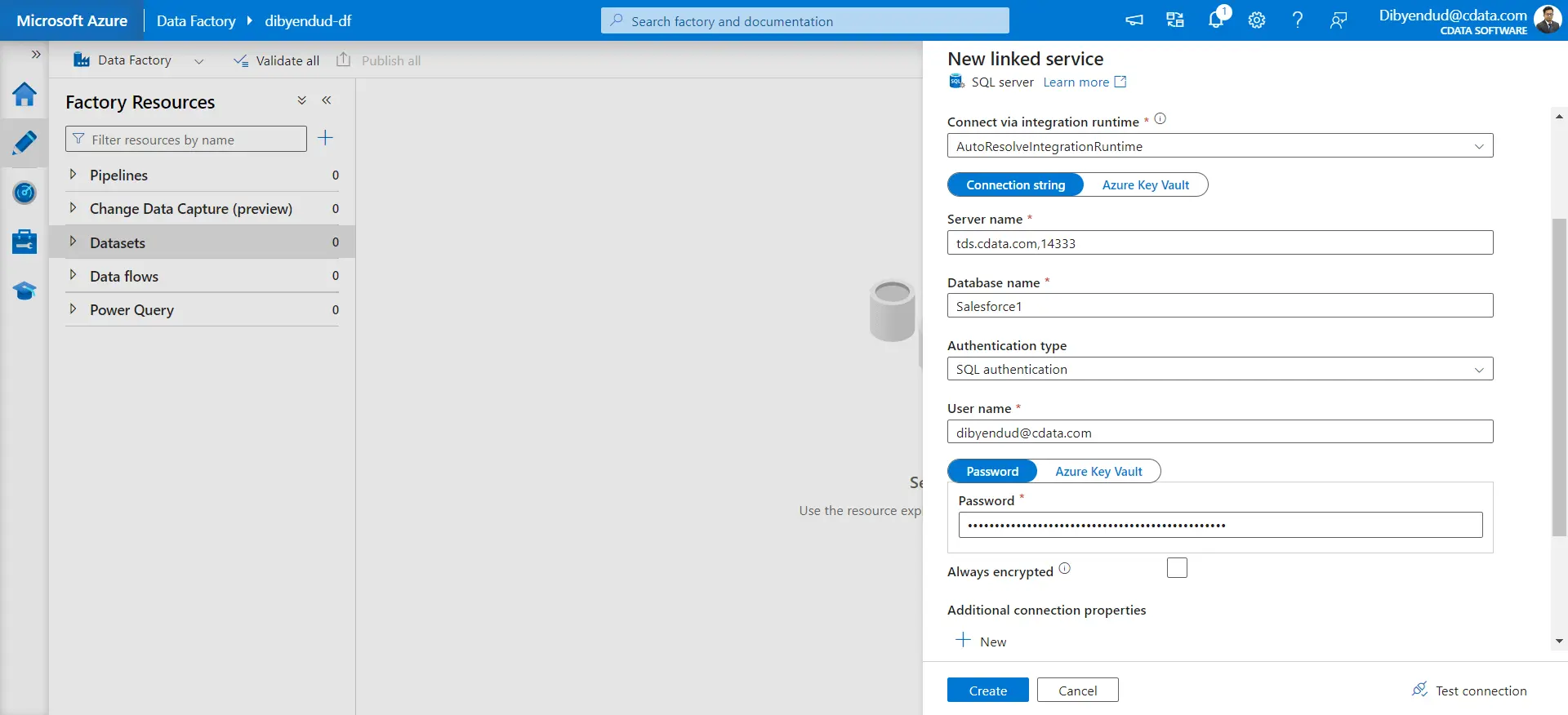Click Publish all
The height and width of the screenshot is (715, 1568).
click(x=379, y=60)
